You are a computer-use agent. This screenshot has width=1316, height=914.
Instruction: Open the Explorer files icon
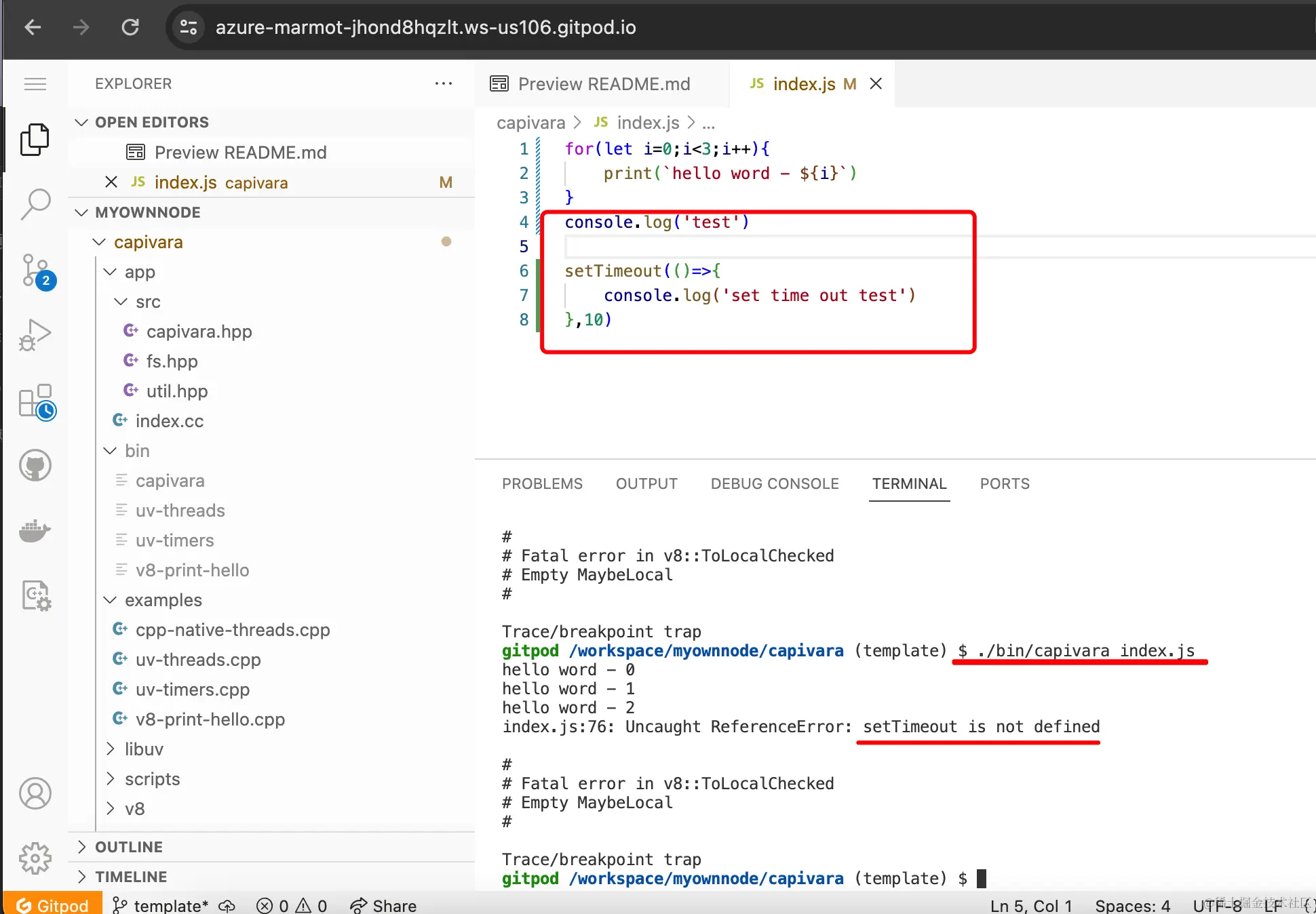[x=35, y=140]
